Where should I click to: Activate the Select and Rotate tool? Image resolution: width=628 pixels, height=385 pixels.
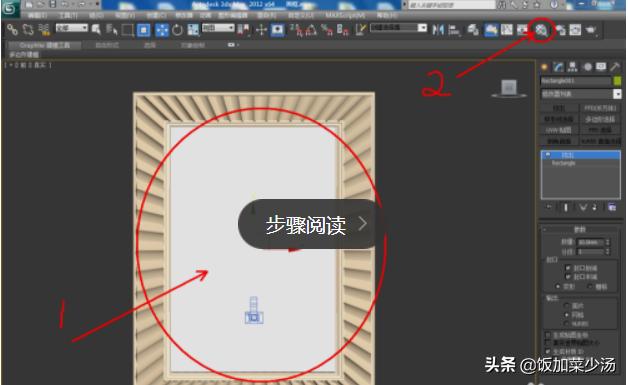177,30
